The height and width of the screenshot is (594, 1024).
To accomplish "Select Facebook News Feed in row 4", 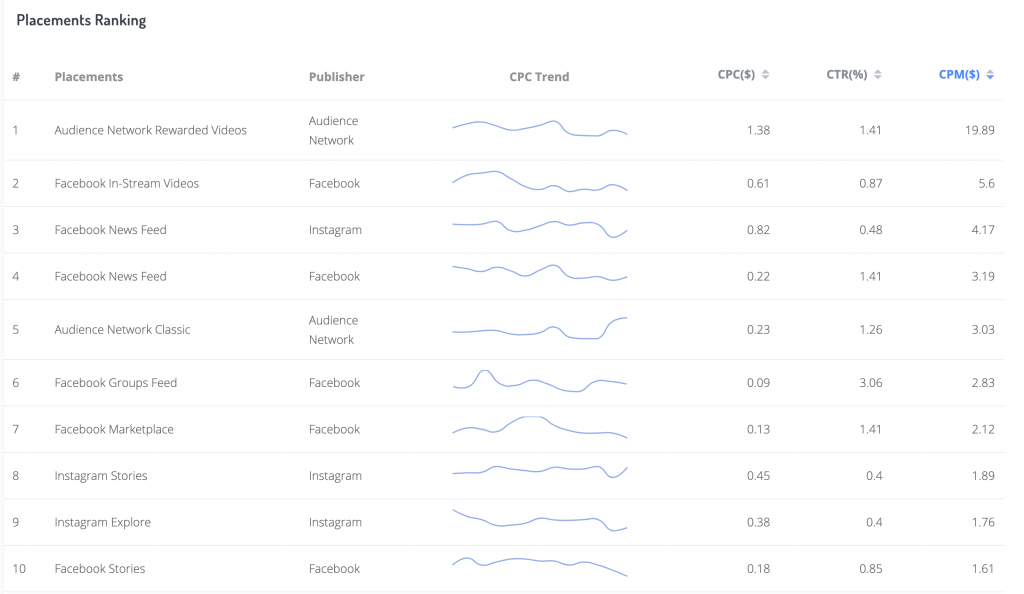I will [110, 276].
